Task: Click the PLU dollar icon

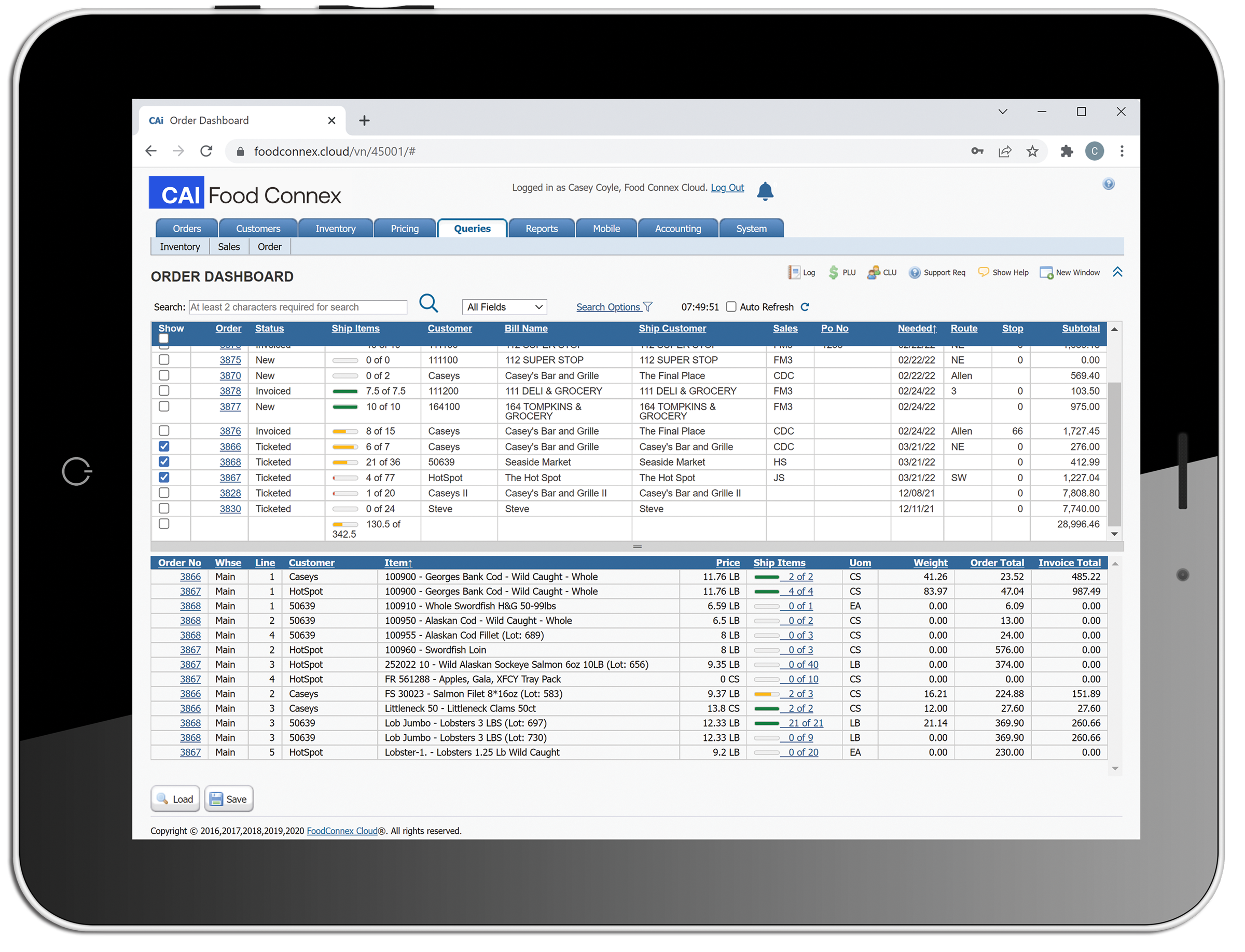Action: click(x=833, y=273)
